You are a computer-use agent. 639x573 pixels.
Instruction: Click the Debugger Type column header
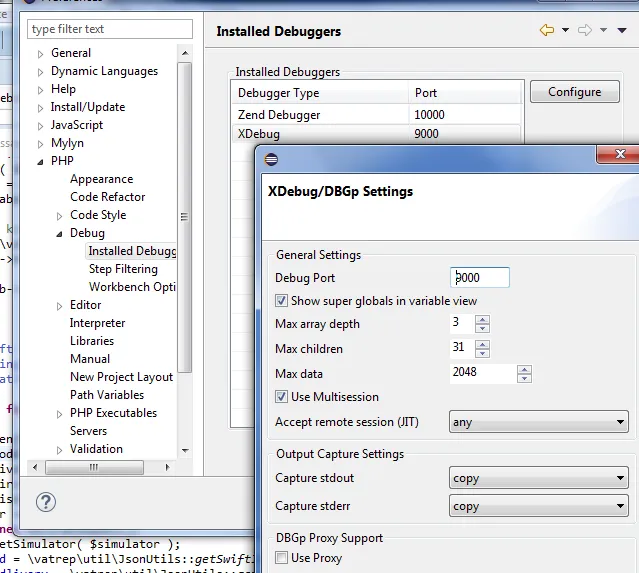[320, 93]
